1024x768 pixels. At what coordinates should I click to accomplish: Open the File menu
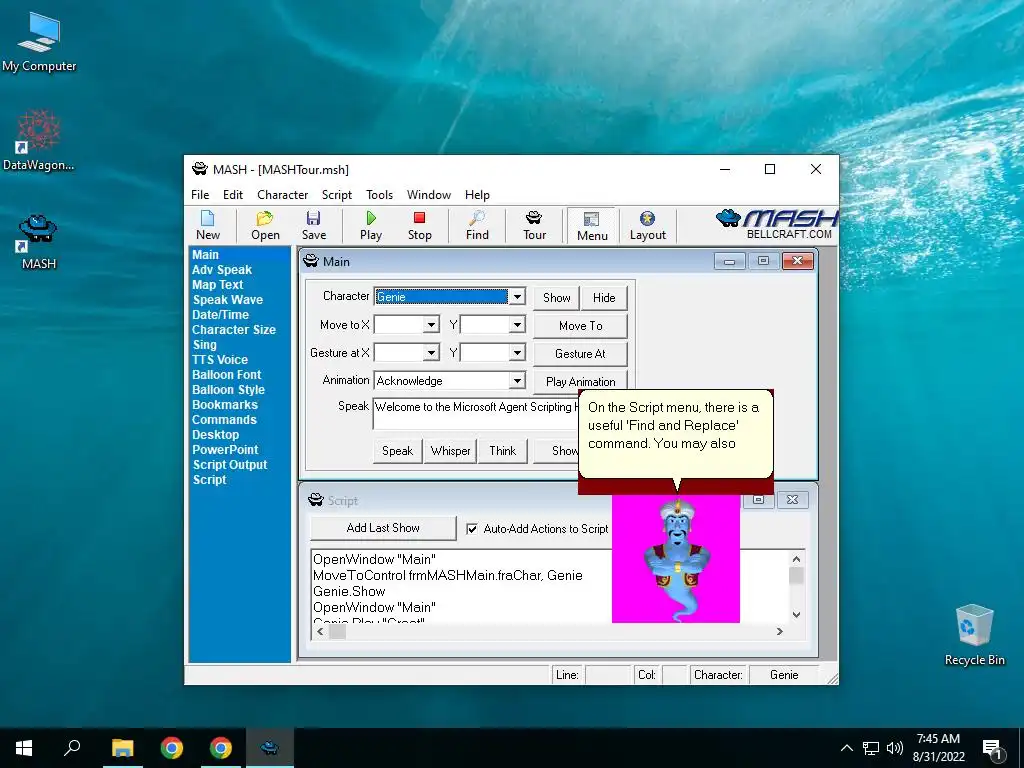click(x=200, y=195)
